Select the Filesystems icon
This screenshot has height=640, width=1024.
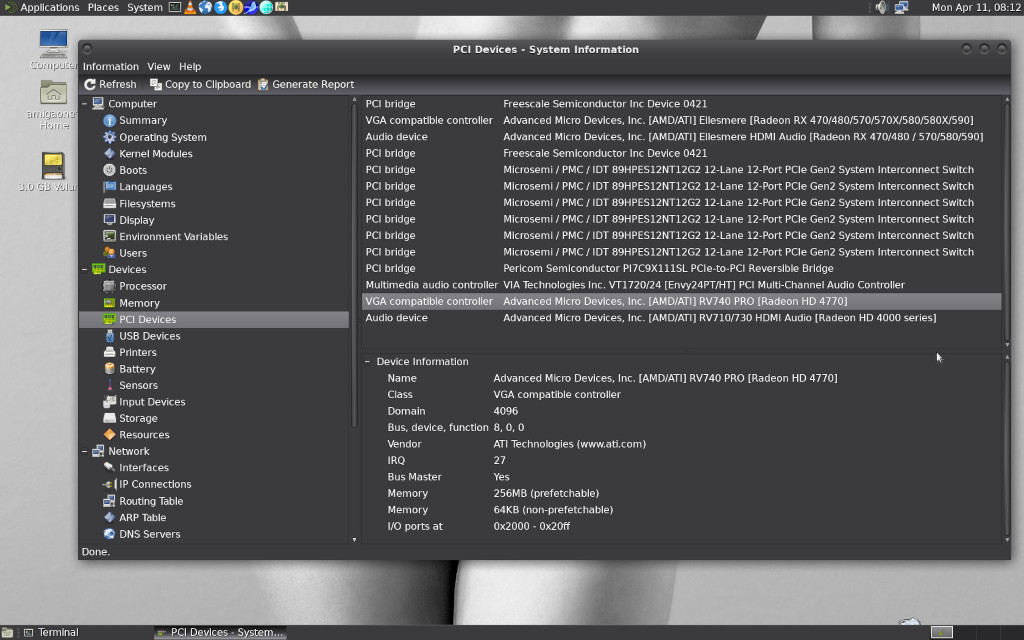pyautogui.click(x=109, y=203)
